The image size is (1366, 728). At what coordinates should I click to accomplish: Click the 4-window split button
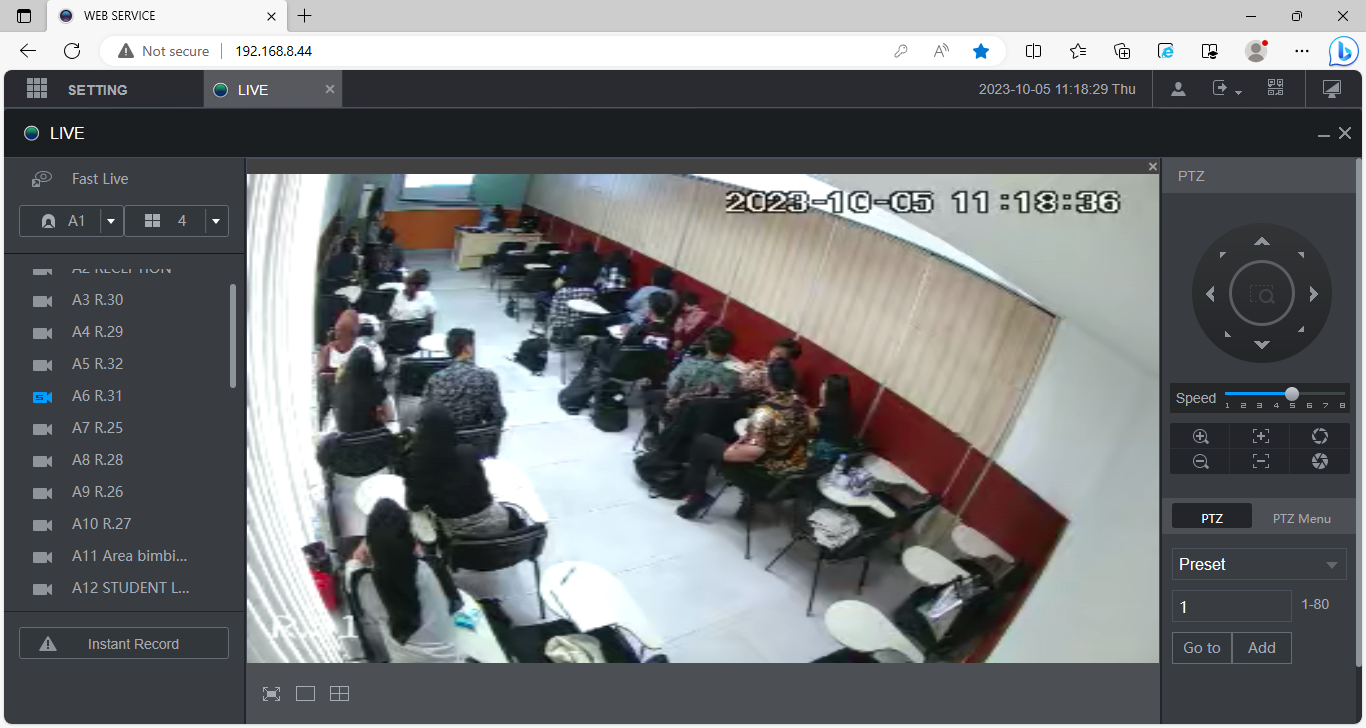(x=165, y=221)
